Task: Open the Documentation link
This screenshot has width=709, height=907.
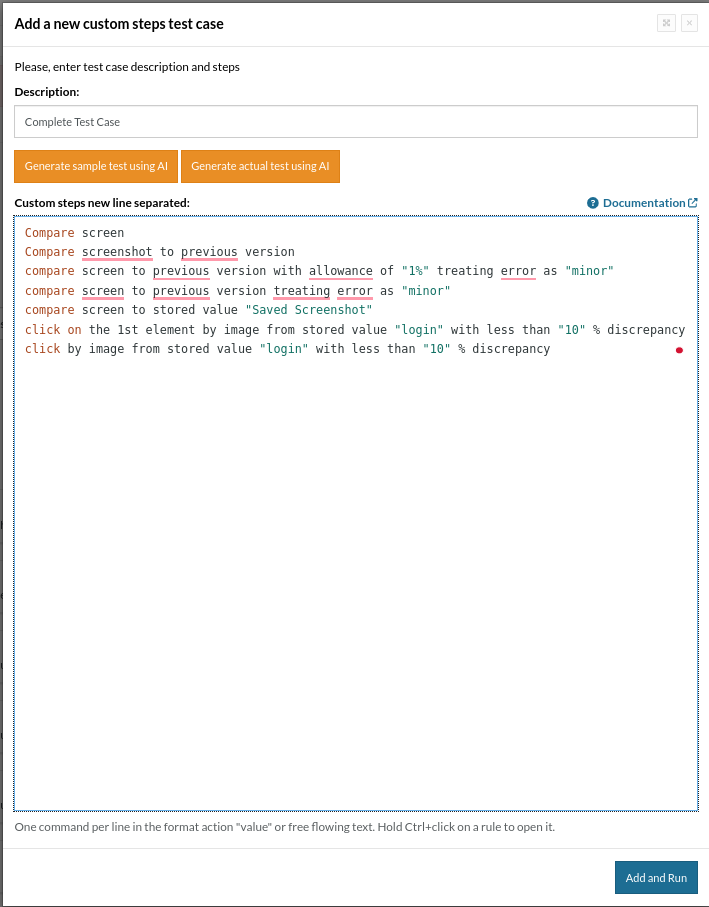Action: coord(643,203)
